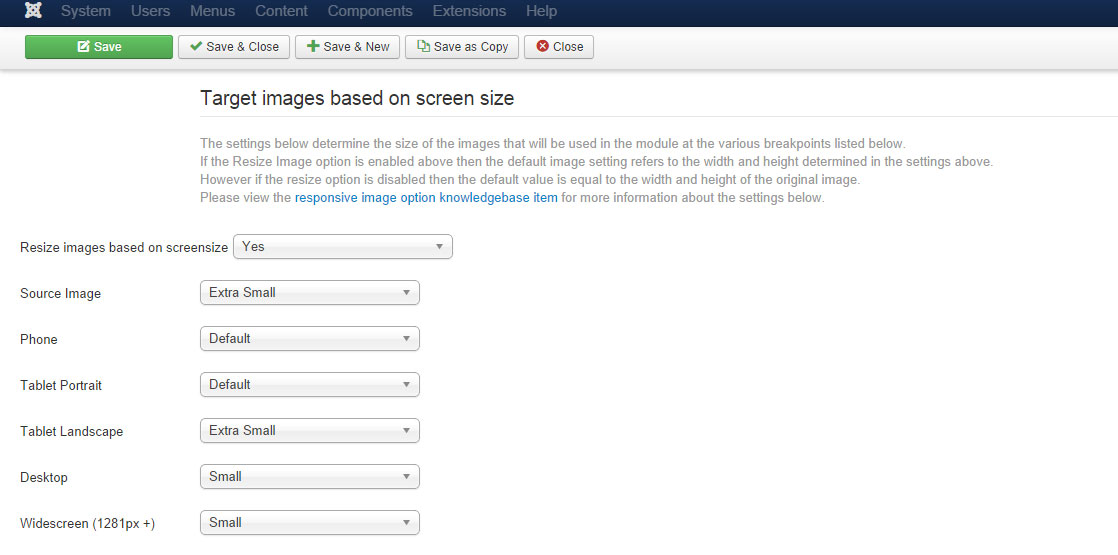Open the Source Image dropdown

[310, 292]
